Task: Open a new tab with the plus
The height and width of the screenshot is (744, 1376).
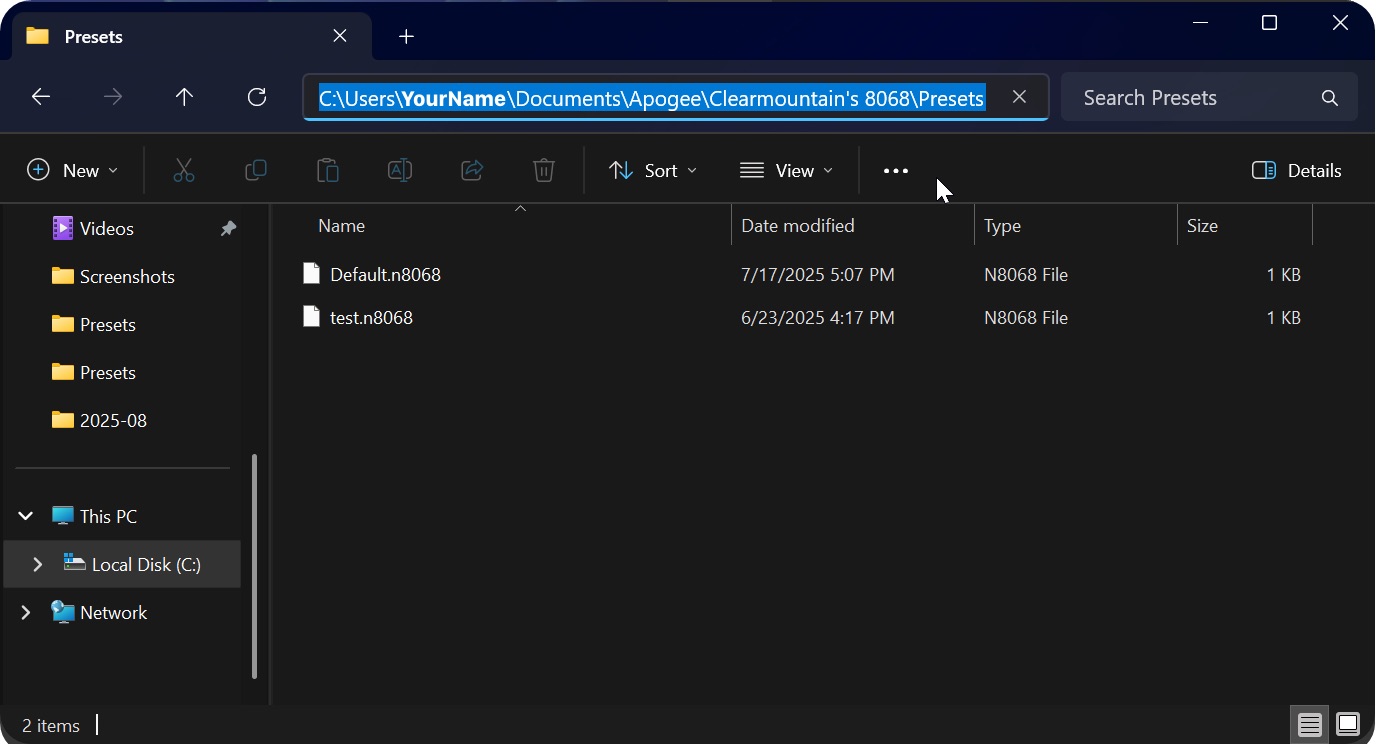Action: (x=406, y=37)
